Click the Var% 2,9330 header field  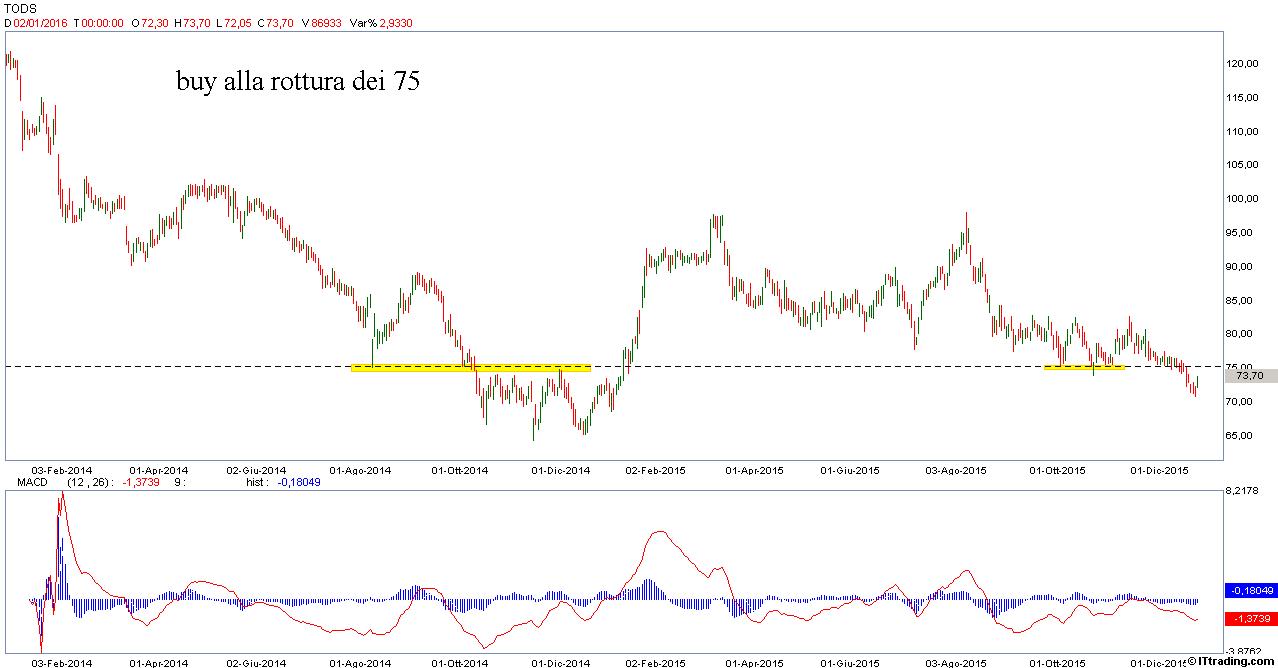[381, 22]
